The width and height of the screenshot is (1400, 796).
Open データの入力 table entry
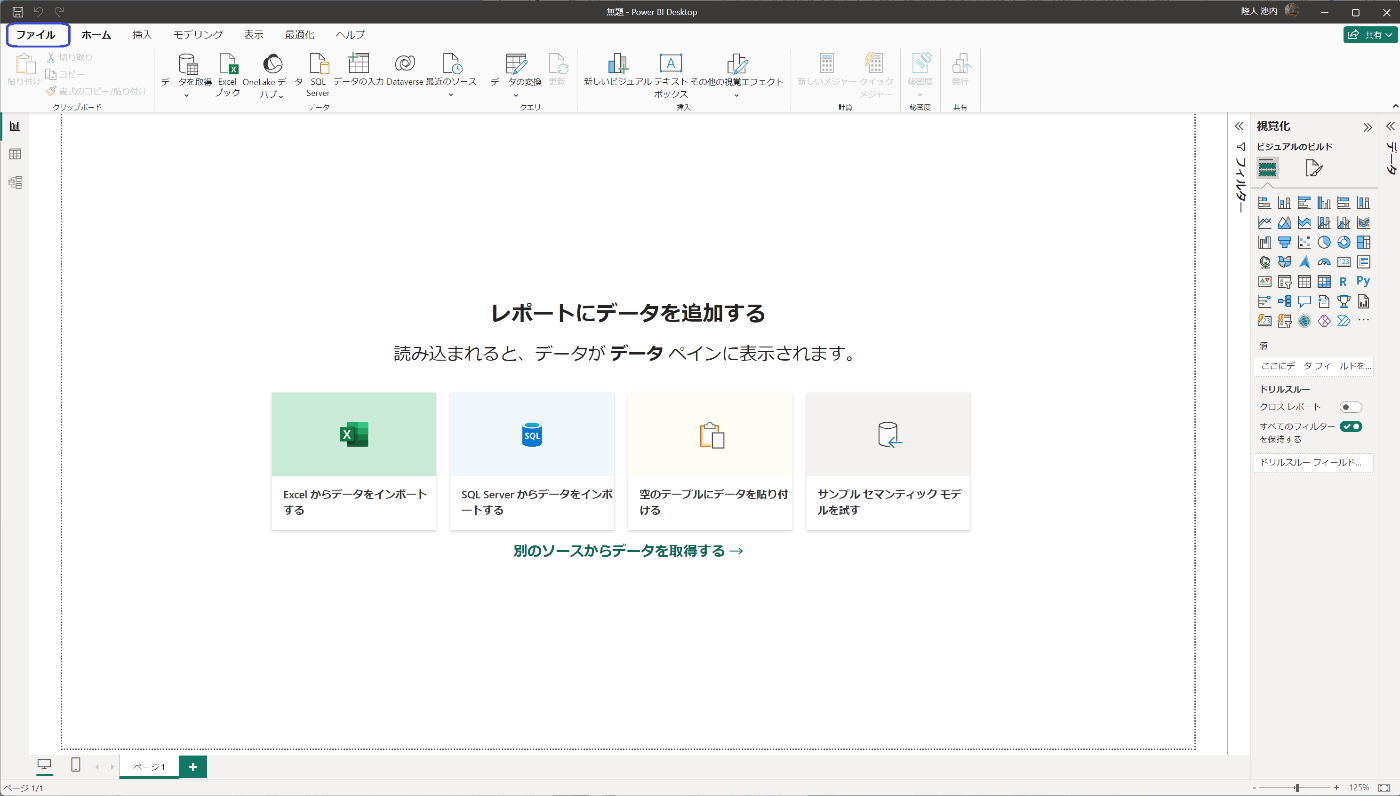(x=358, y=70)
